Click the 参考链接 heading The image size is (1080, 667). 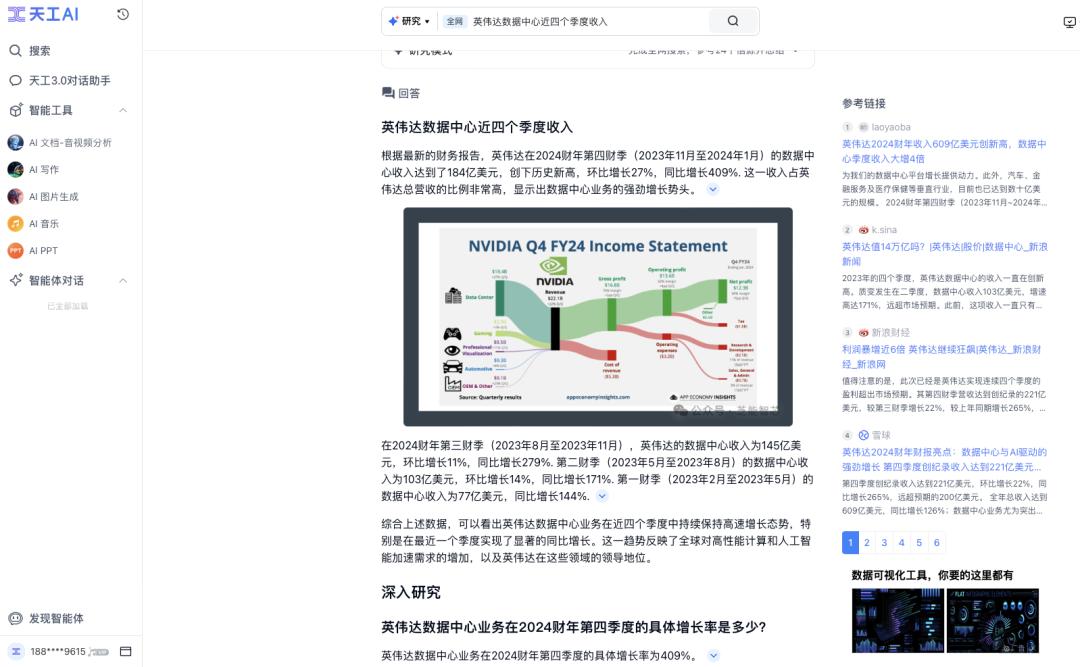pos(864,103)
